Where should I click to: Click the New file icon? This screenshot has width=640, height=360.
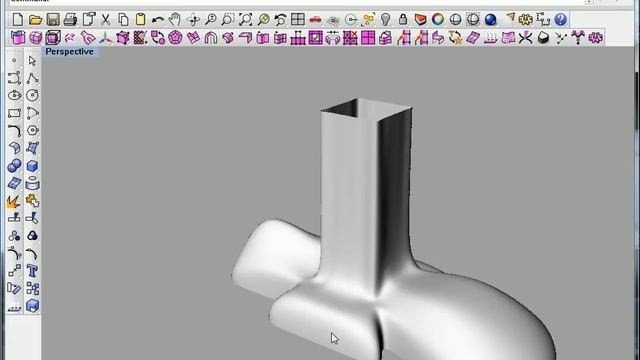click(18, 19)
